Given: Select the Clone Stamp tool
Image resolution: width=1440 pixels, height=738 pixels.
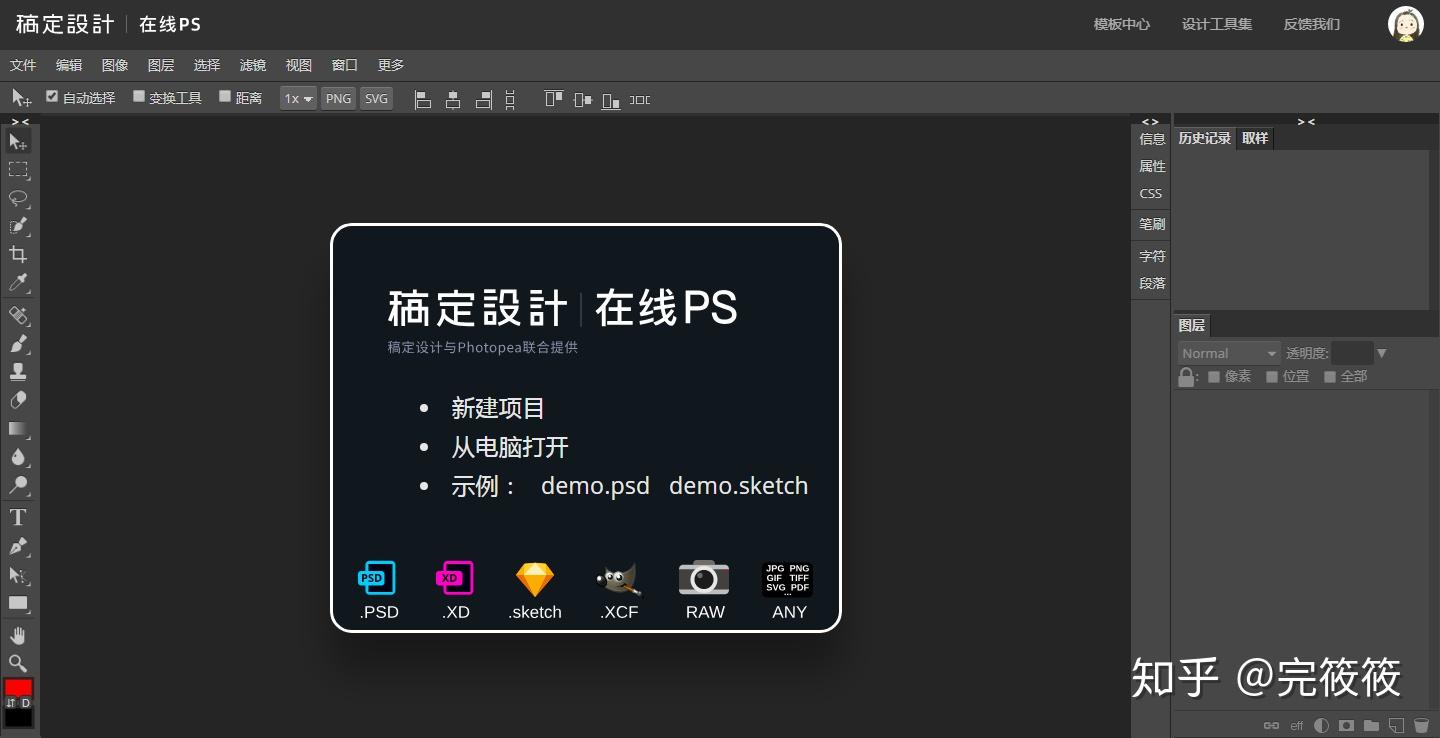Looking at the screenshot, I should point(18,371).
